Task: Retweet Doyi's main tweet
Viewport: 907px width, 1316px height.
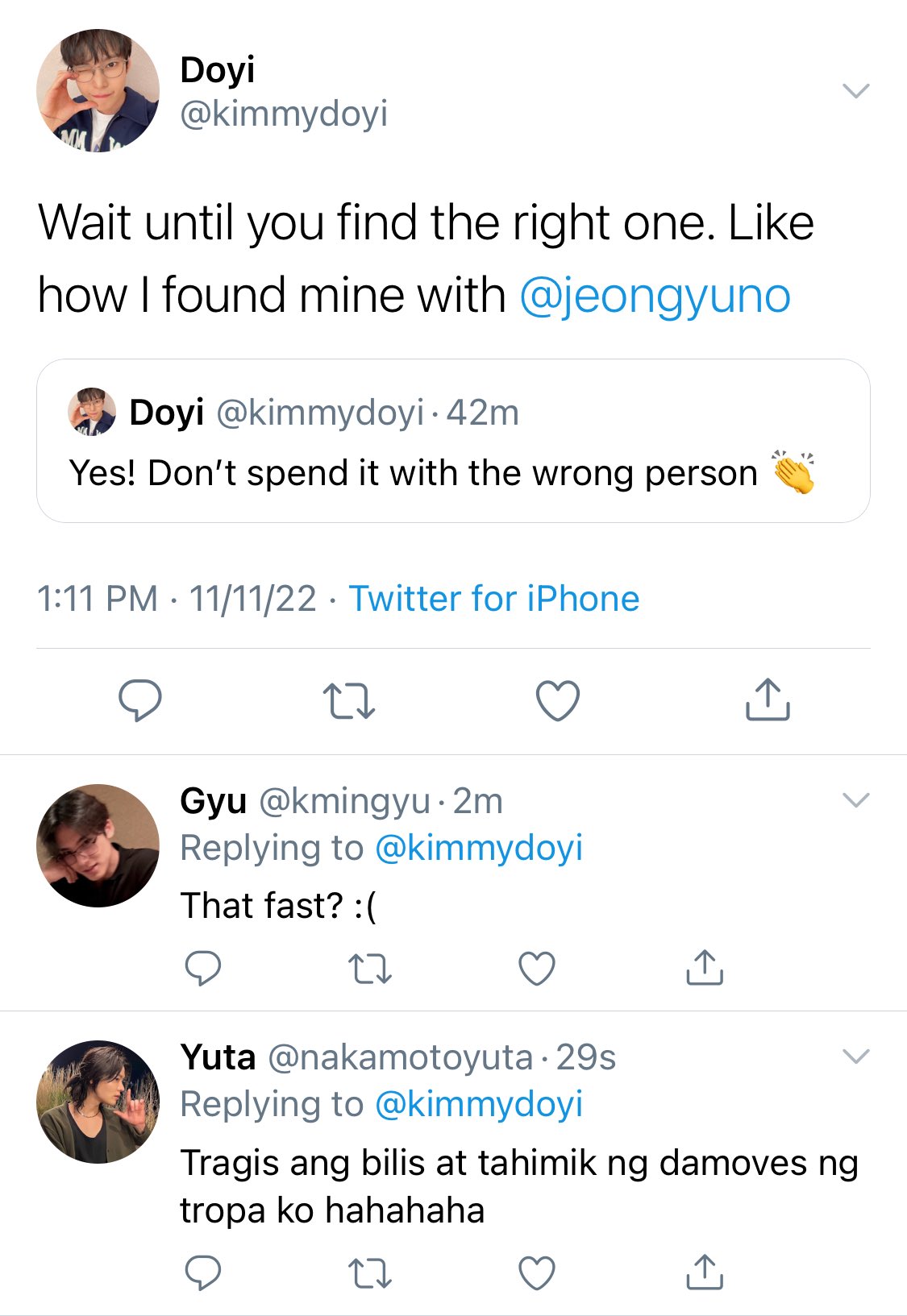Action: [348, 700]
